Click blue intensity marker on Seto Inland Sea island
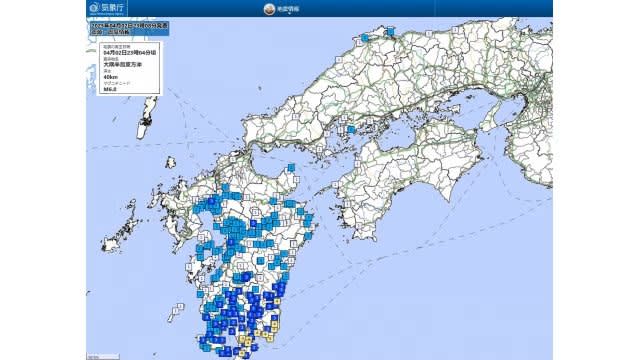This screenshot has height=360, width=640. [x=351, y=129]
